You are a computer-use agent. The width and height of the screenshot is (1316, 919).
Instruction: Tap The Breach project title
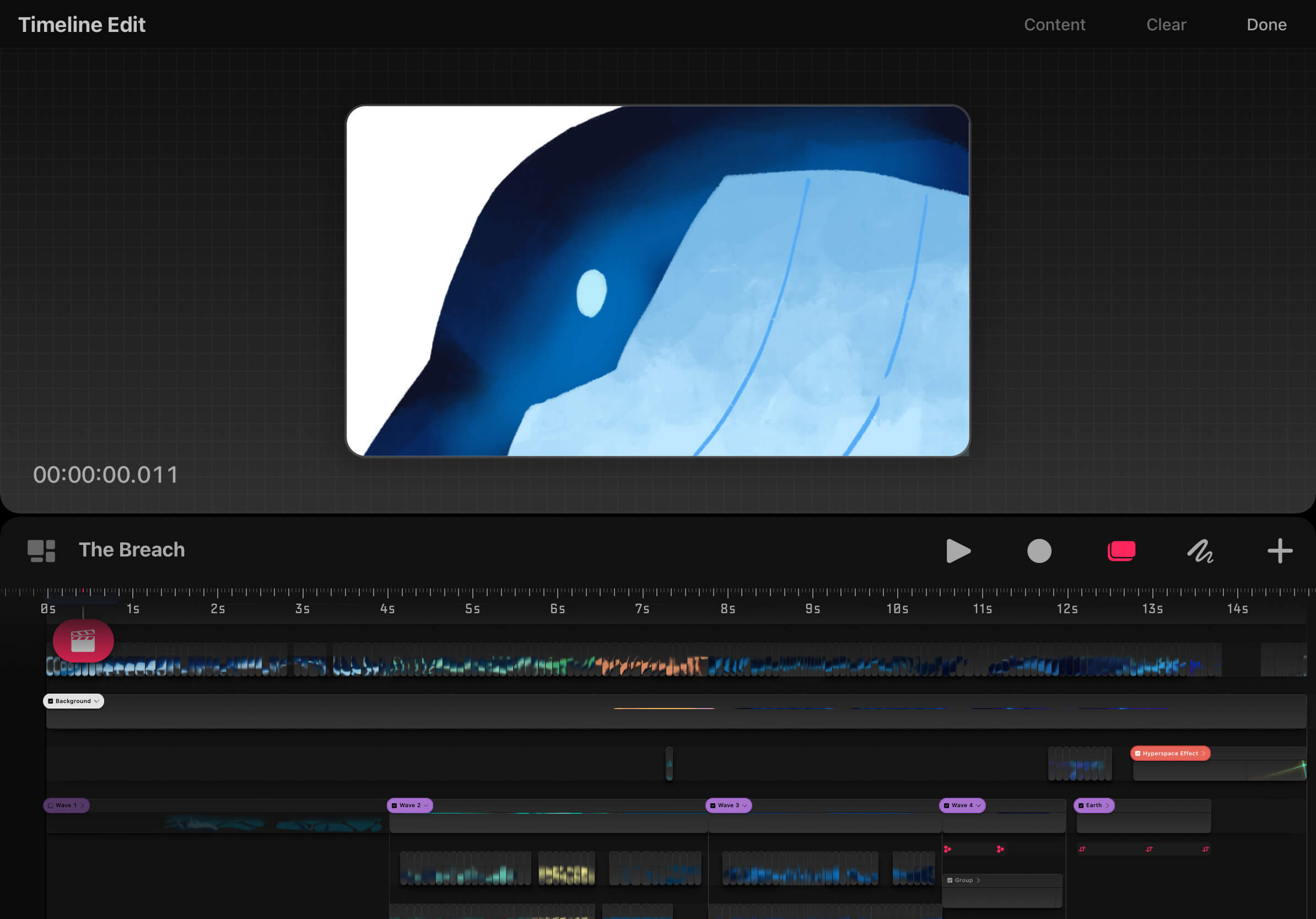click(132, 550)
